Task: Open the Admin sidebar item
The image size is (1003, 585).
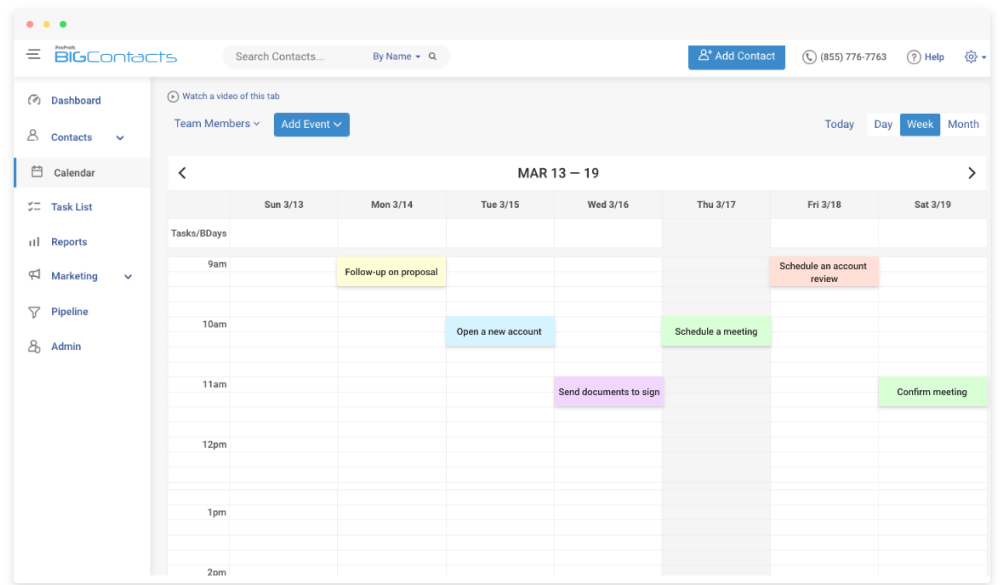Action: [66, 347]
